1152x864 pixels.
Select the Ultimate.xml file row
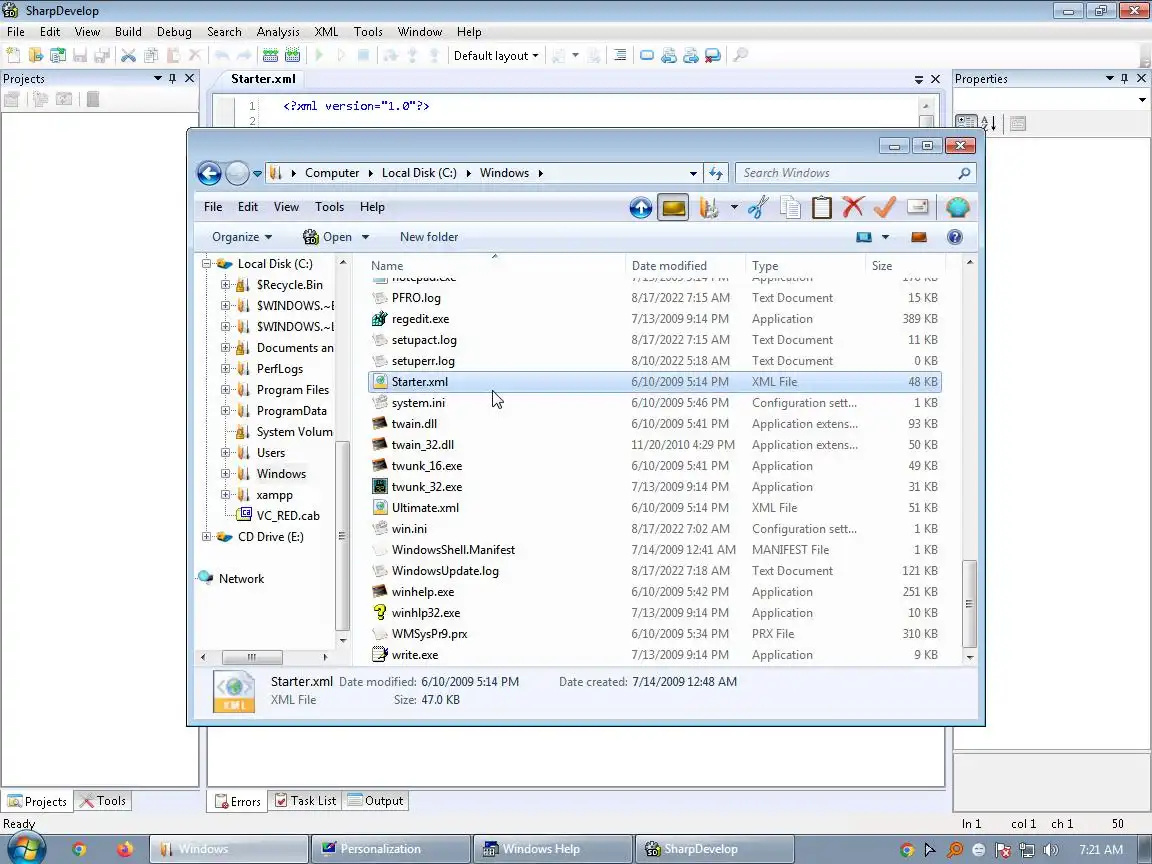tap(654, 508)
